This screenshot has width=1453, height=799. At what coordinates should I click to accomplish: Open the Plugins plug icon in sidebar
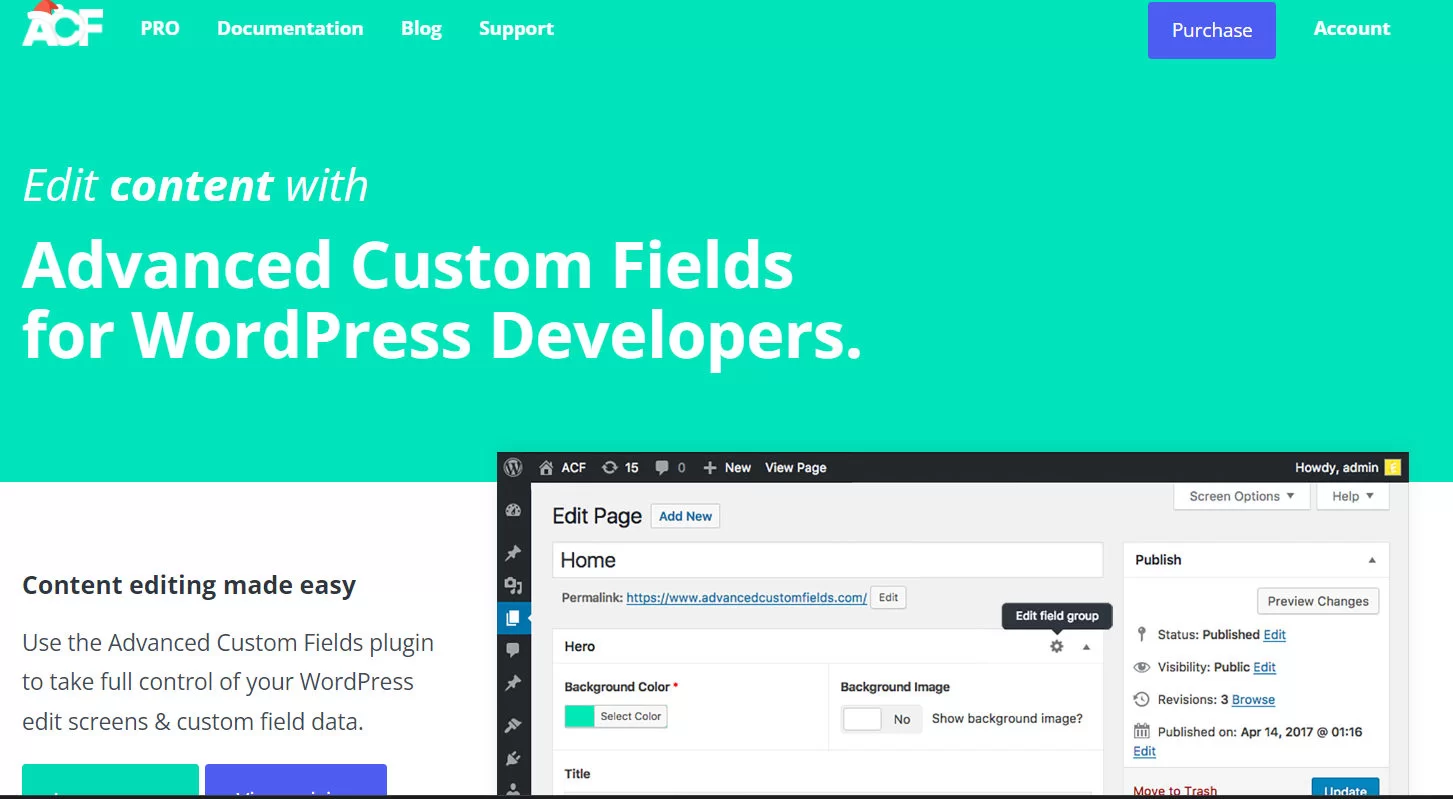514,758
